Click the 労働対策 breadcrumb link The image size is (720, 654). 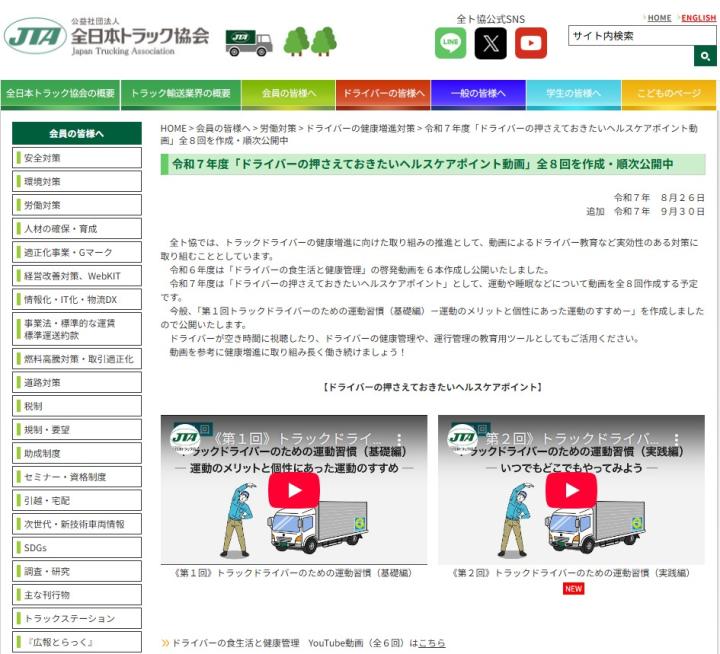point(277,129)
